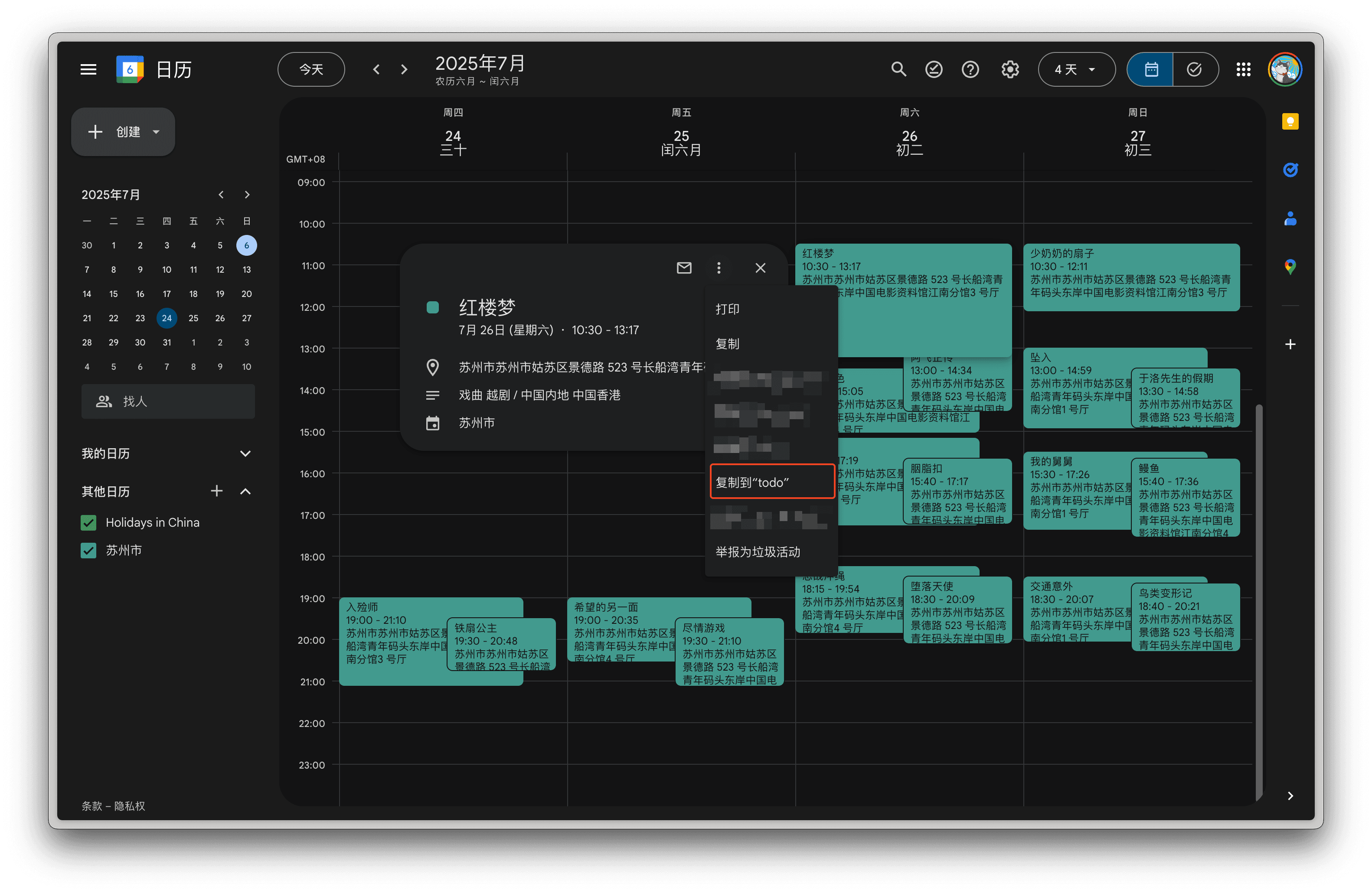
Task: Open the search icon in the header
Action: 898,70
